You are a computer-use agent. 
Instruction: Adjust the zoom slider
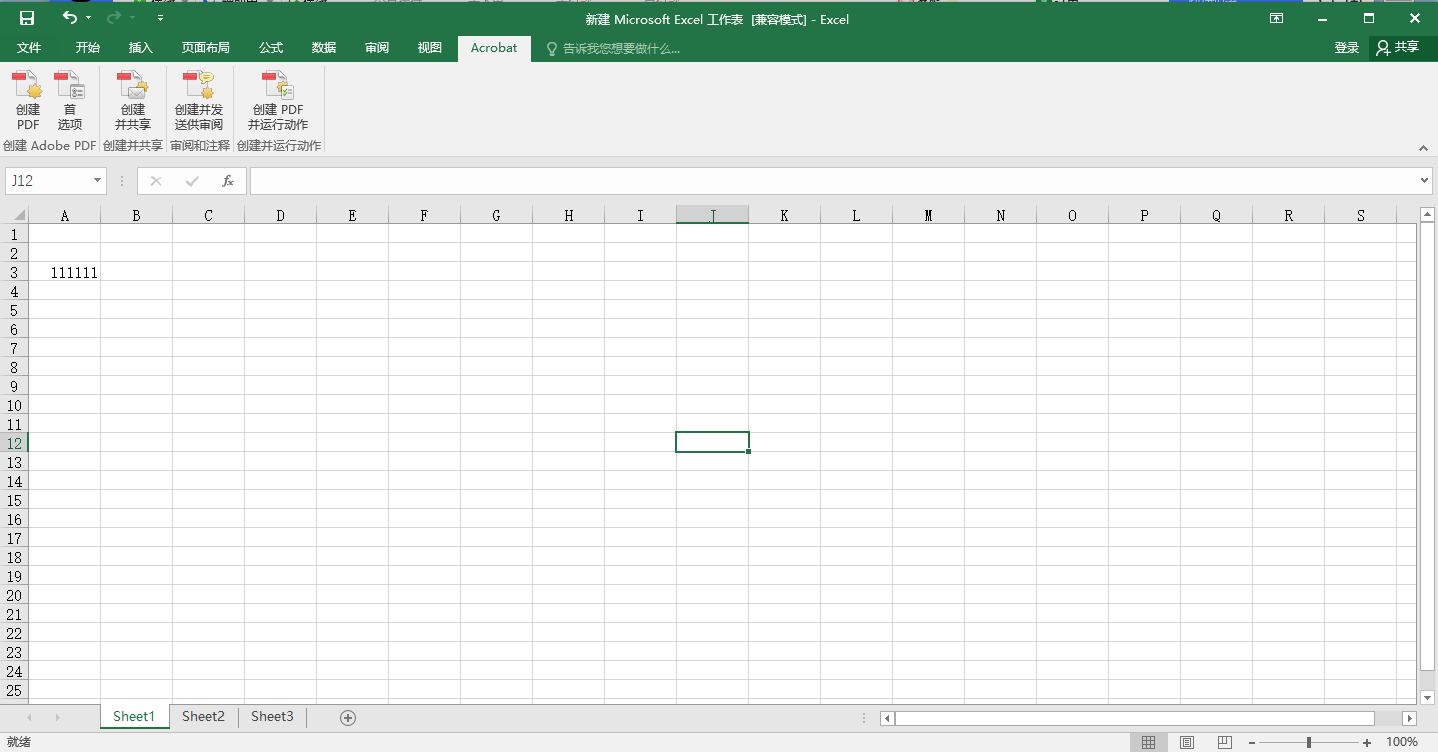pyautogui.click(x=1310, y=742)
